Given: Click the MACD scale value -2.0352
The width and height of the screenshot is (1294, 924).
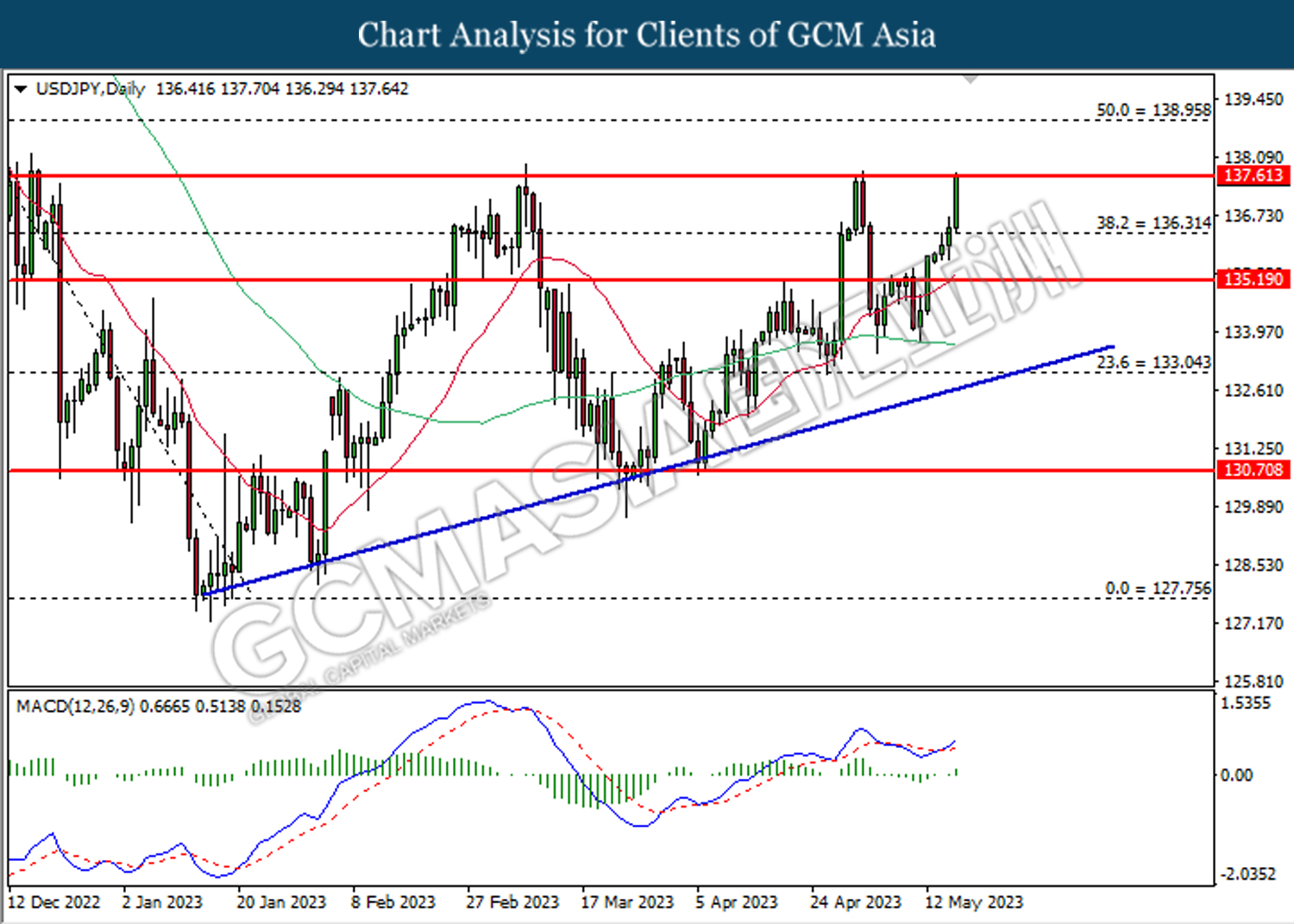Looking at the screenshot, I should coord(1247,874).
